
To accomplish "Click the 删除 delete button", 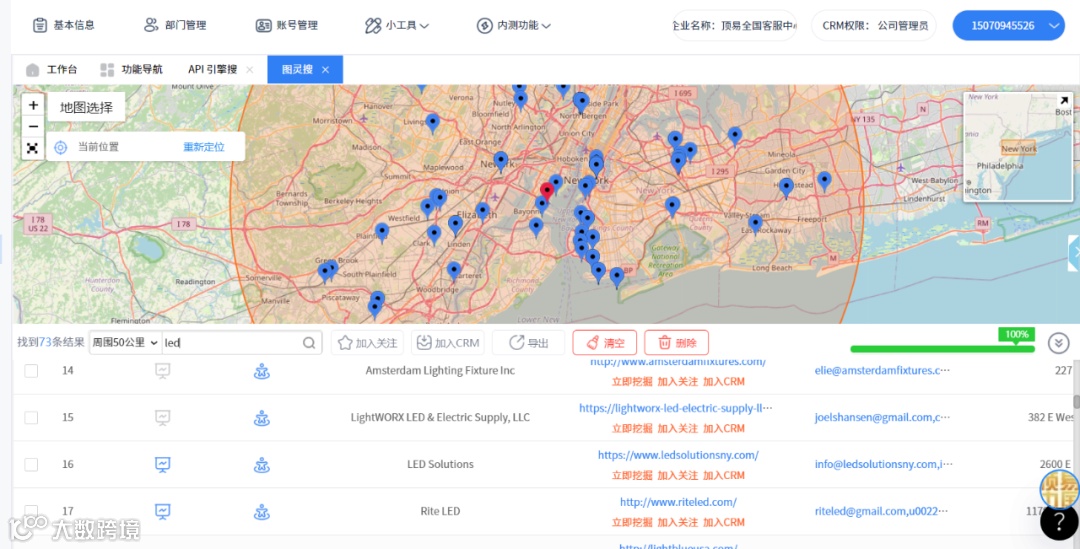I will (x=676, y=343).
